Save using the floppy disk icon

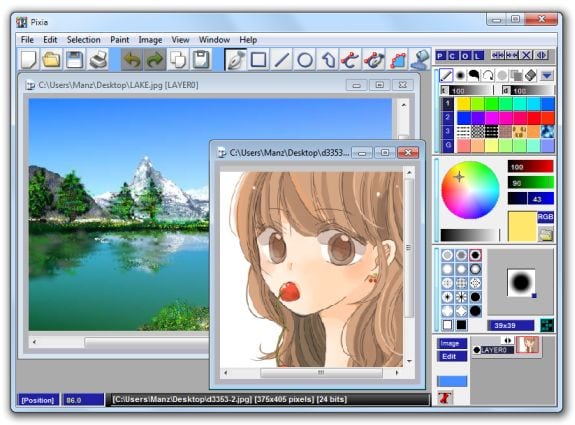[x=74, y=60]
